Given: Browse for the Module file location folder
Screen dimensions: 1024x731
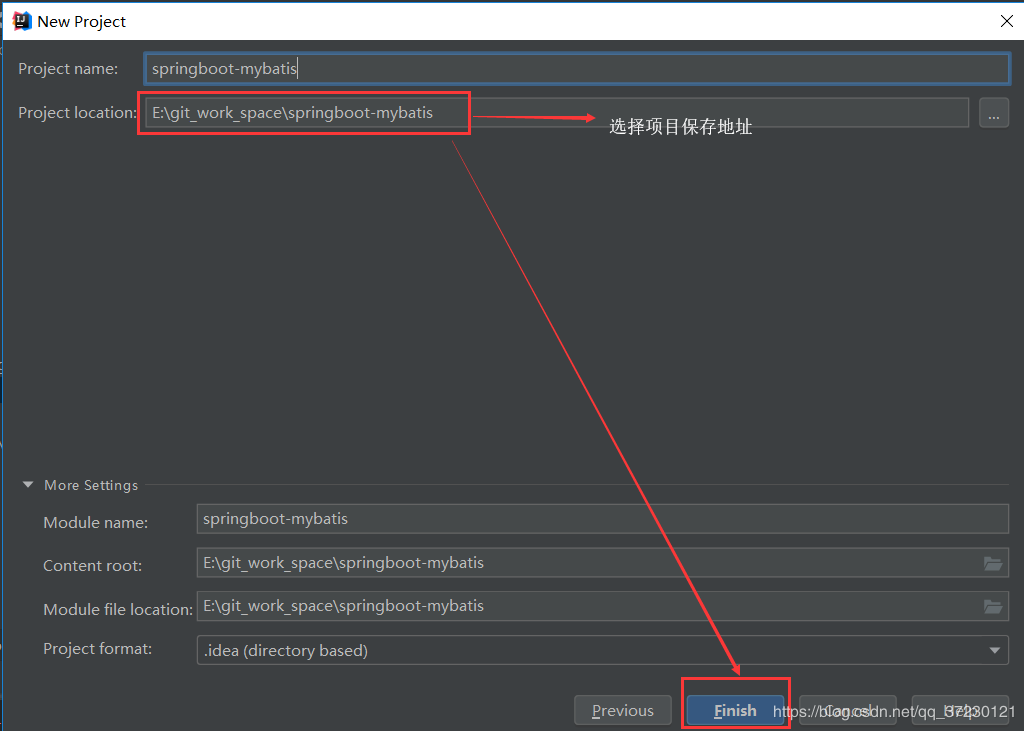Looking at the screenshot, I should [993, 607].
